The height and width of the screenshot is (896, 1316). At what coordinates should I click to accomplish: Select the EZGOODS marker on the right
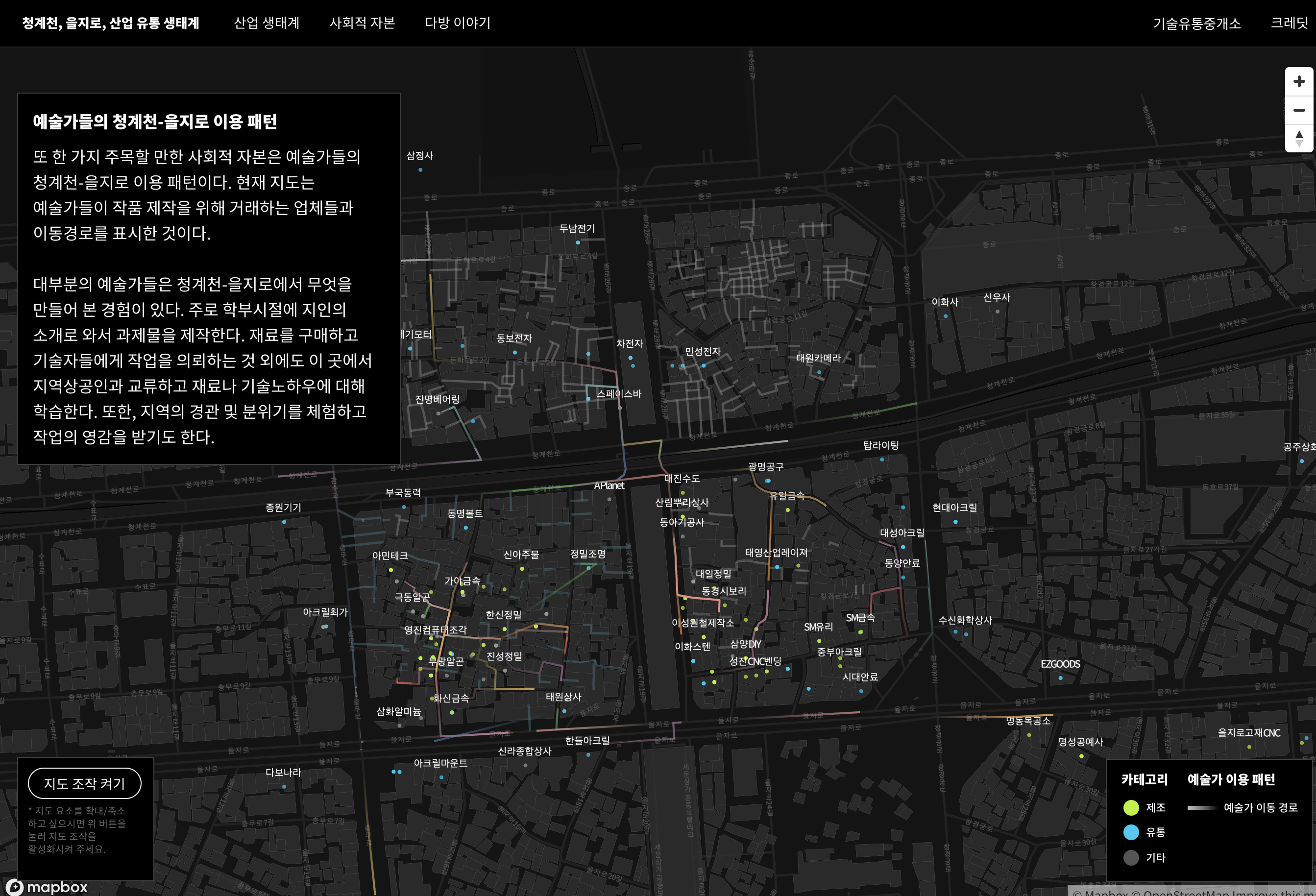[1061, 678]
